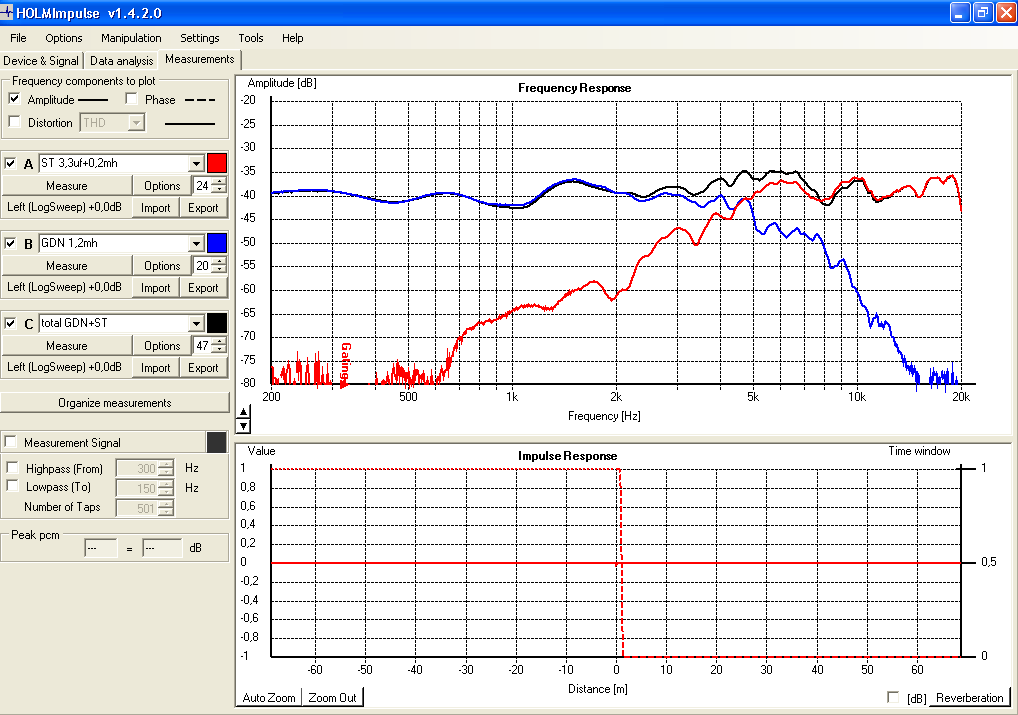The width and height of the screenshot is (1018, 715).
Task: Click Import for slot C
Action: pos(155,368)
